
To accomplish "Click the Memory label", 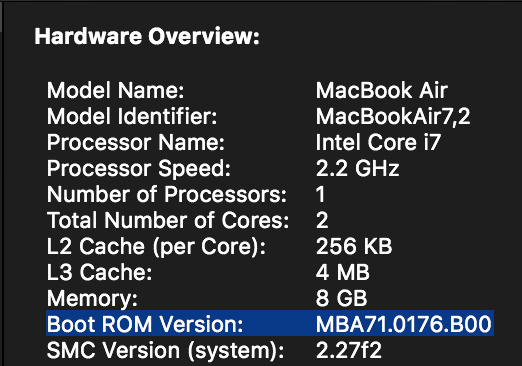I will click(92, 298).
